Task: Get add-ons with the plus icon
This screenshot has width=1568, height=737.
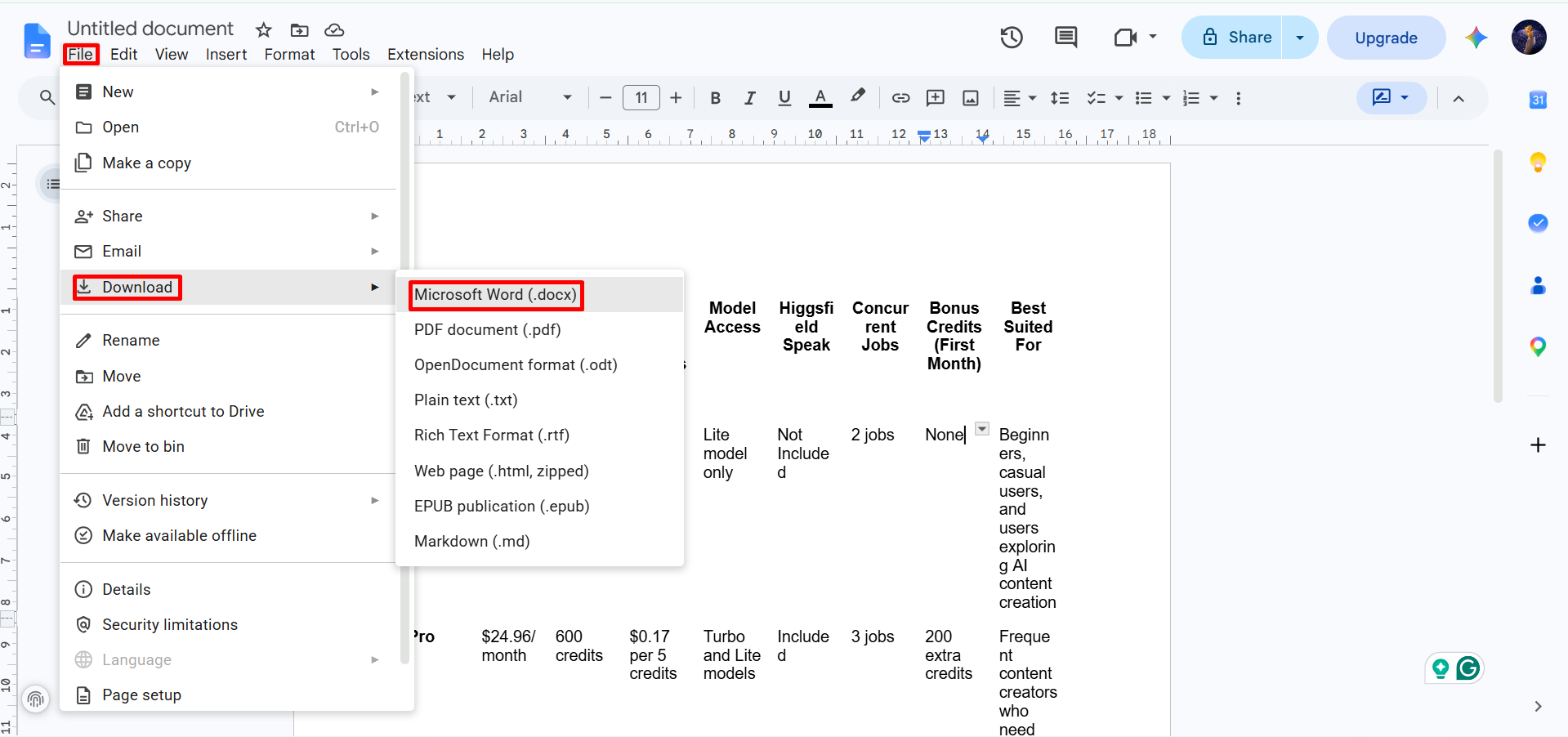Action: [1538, 445]
